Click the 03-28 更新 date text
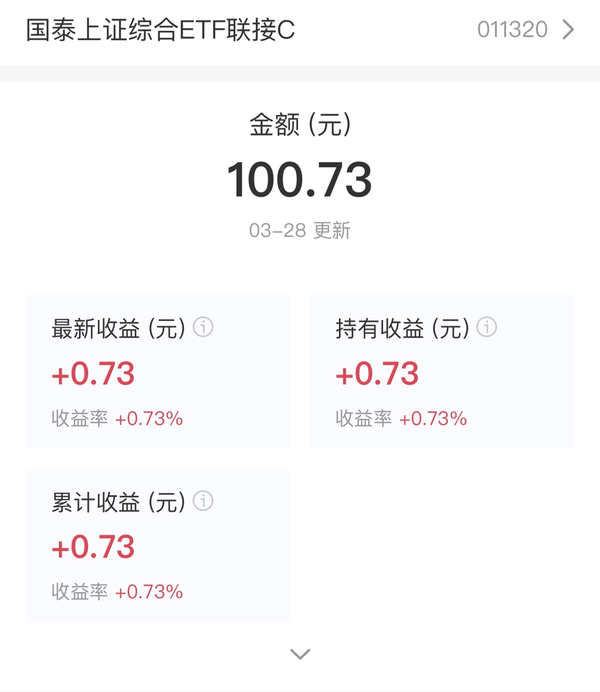 pos(300,230)
